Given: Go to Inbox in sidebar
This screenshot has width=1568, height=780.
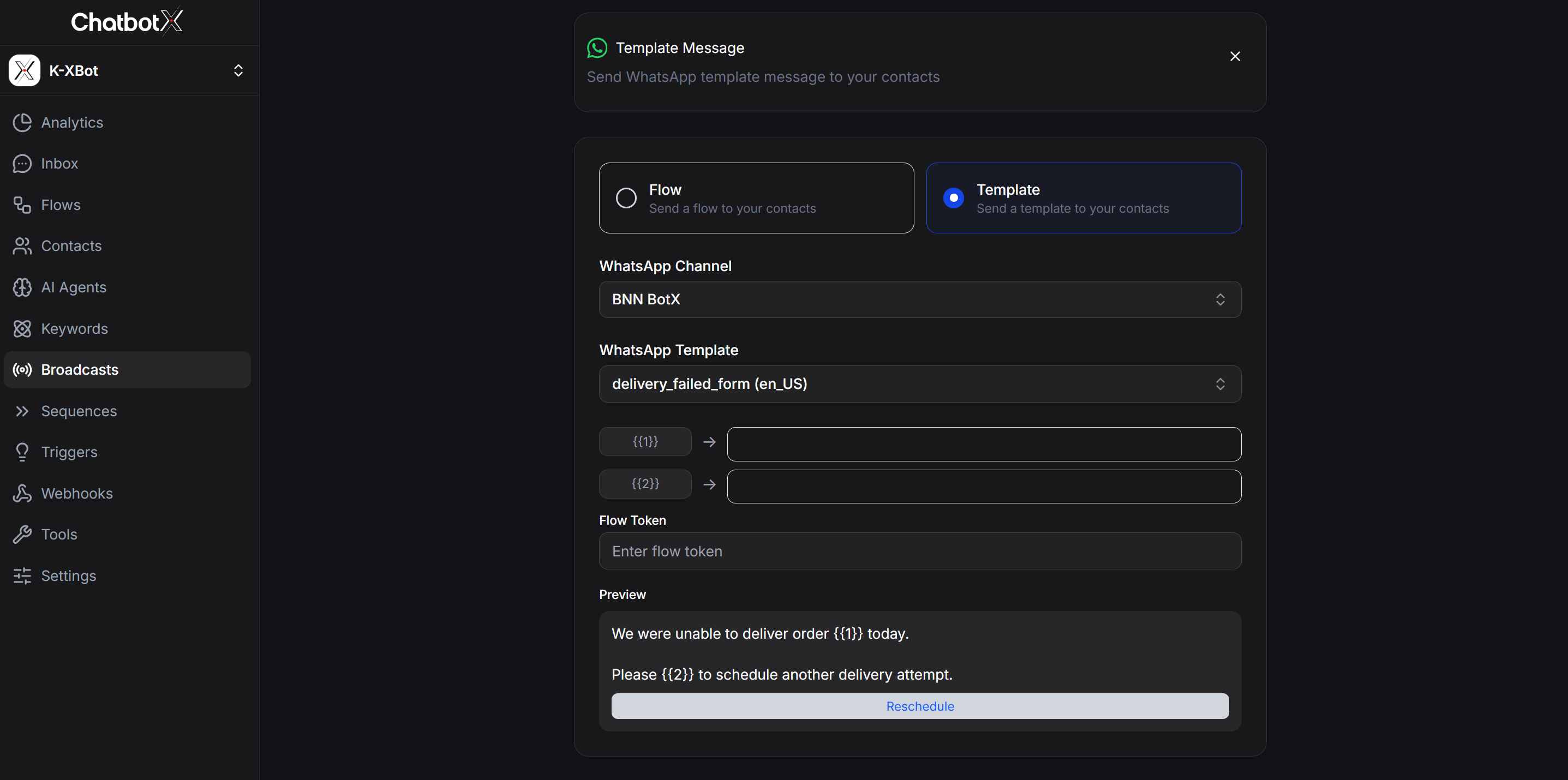Looking at the screenshot, I should (x=127, y=164).
